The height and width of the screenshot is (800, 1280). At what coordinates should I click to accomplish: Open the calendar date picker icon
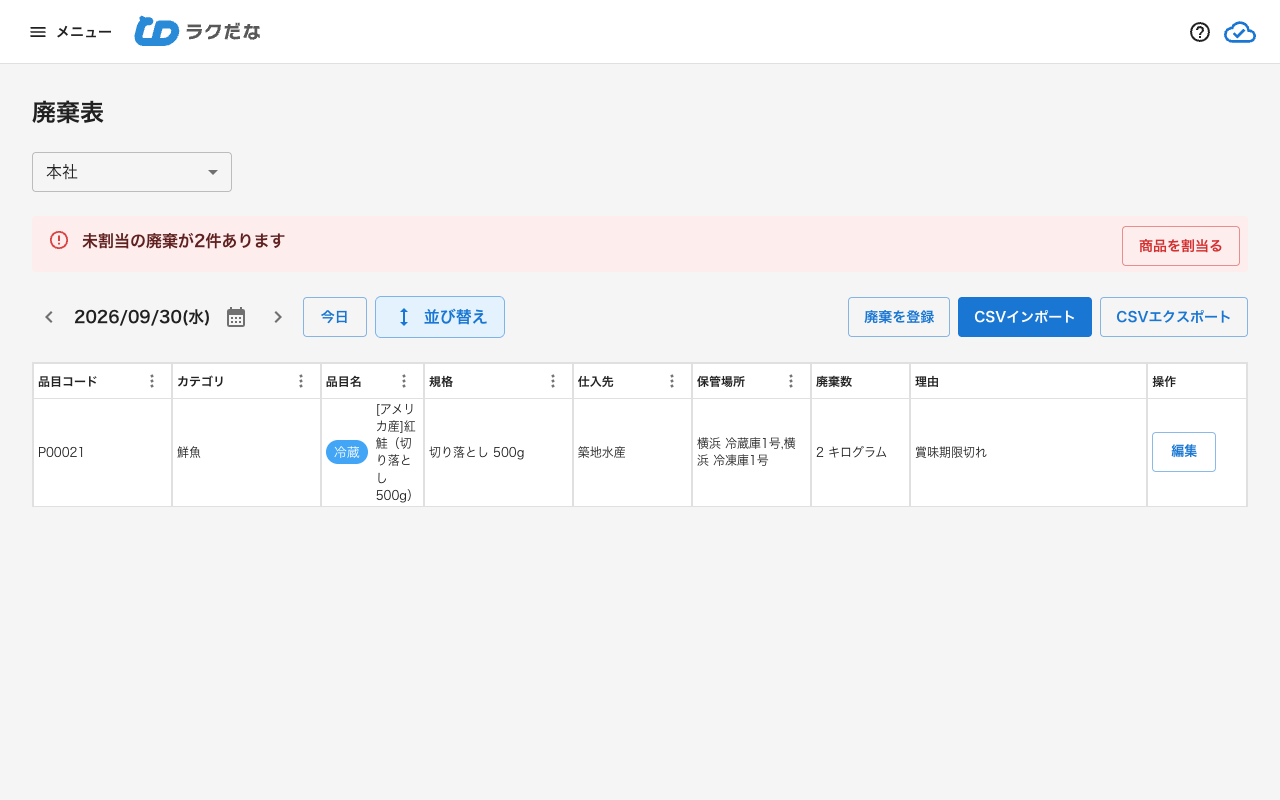(x=236, y=317)
